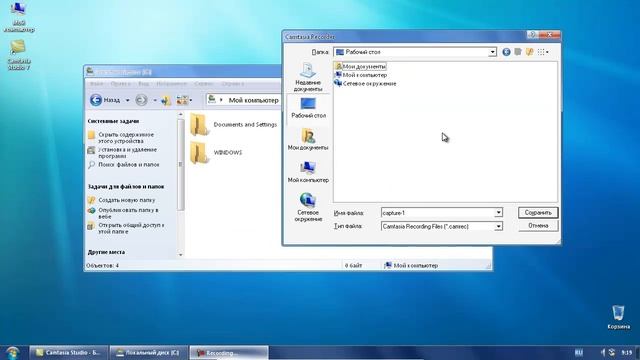Switch to the Camtasia Studio taskbar button
Viewport: 640px width, 360px height.
click(68, 353)
